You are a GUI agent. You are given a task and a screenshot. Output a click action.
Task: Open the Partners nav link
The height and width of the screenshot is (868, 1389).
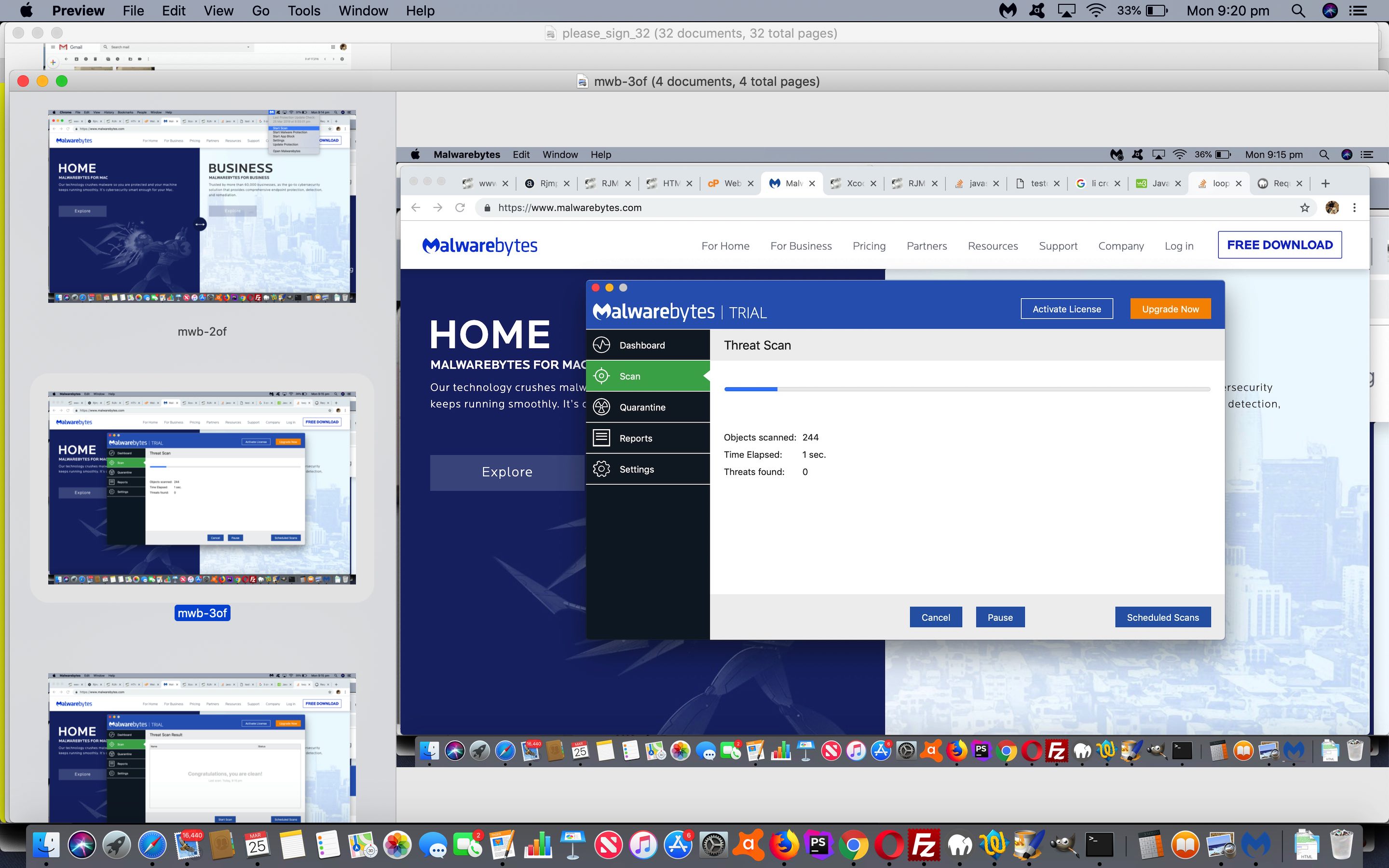[x=926, y=246]
